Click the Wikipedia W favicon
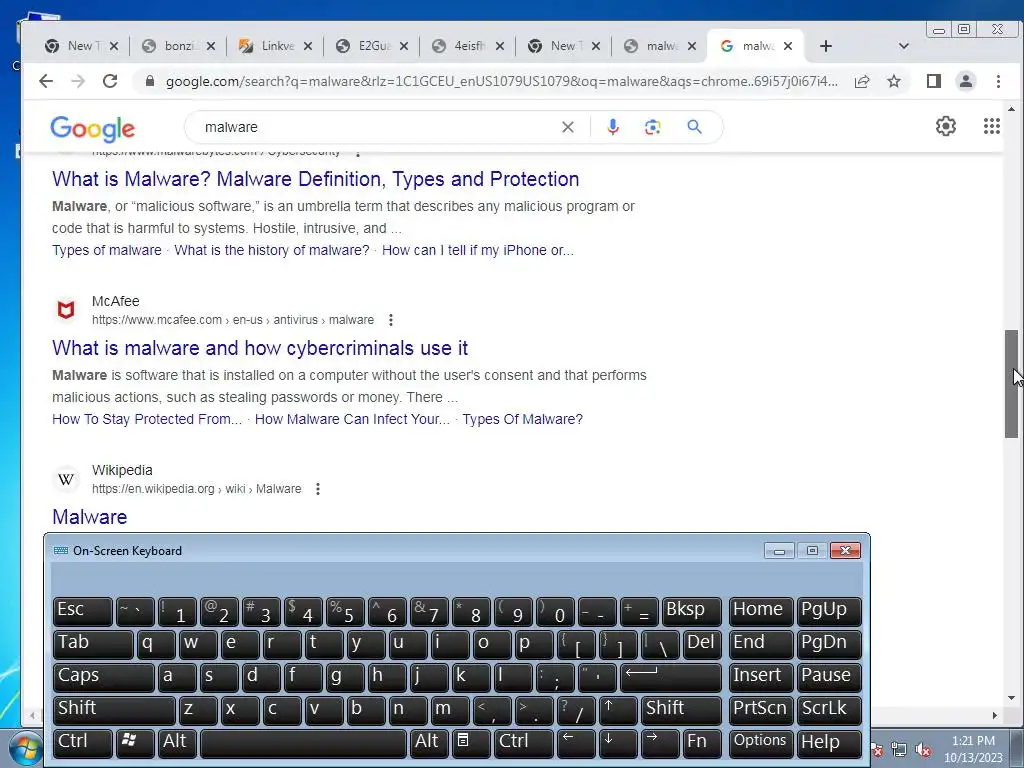The width and height of the screenshot is (1024, 768). (66, 479)
